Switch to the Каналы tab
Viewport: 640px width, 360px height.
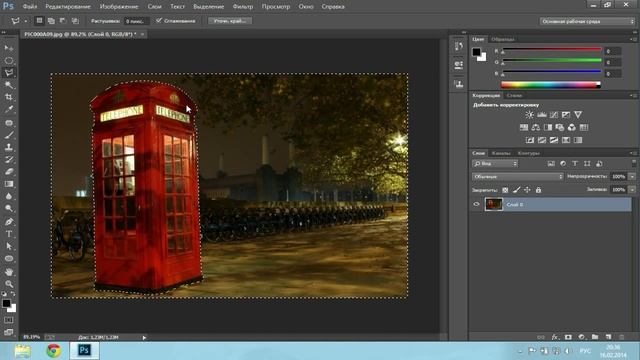pos(501,153)
